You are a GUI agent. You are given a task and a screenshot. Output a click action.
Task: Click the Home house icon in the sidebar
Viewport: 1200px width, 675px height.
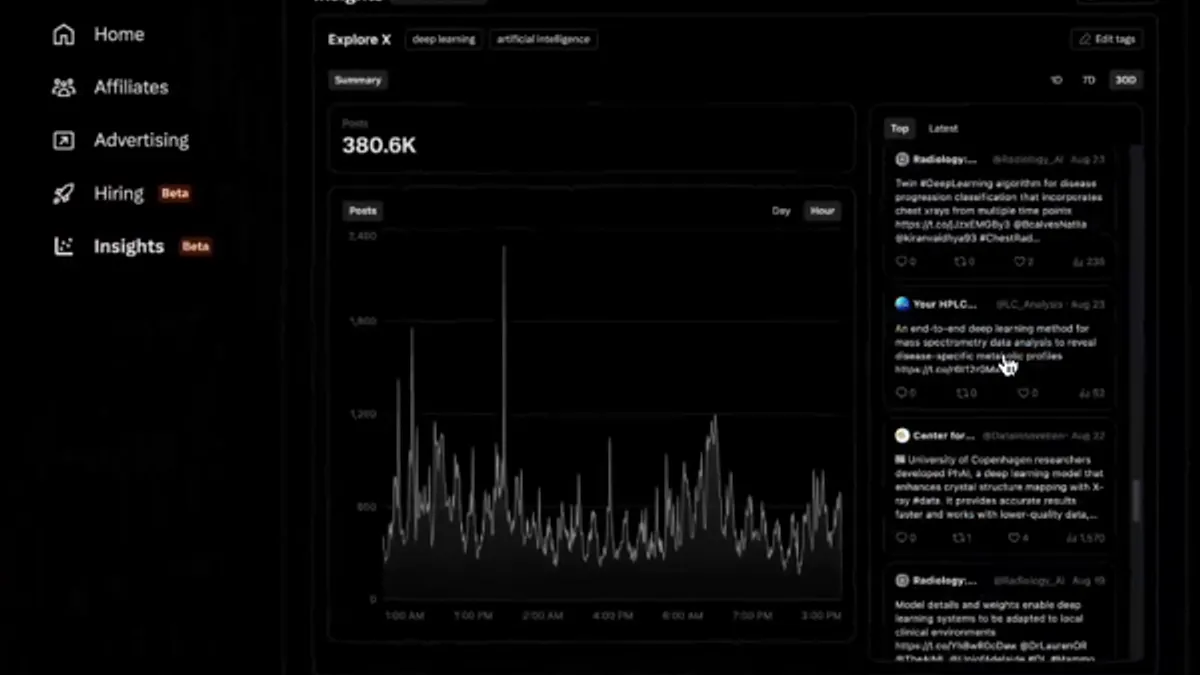coord(63,35)
